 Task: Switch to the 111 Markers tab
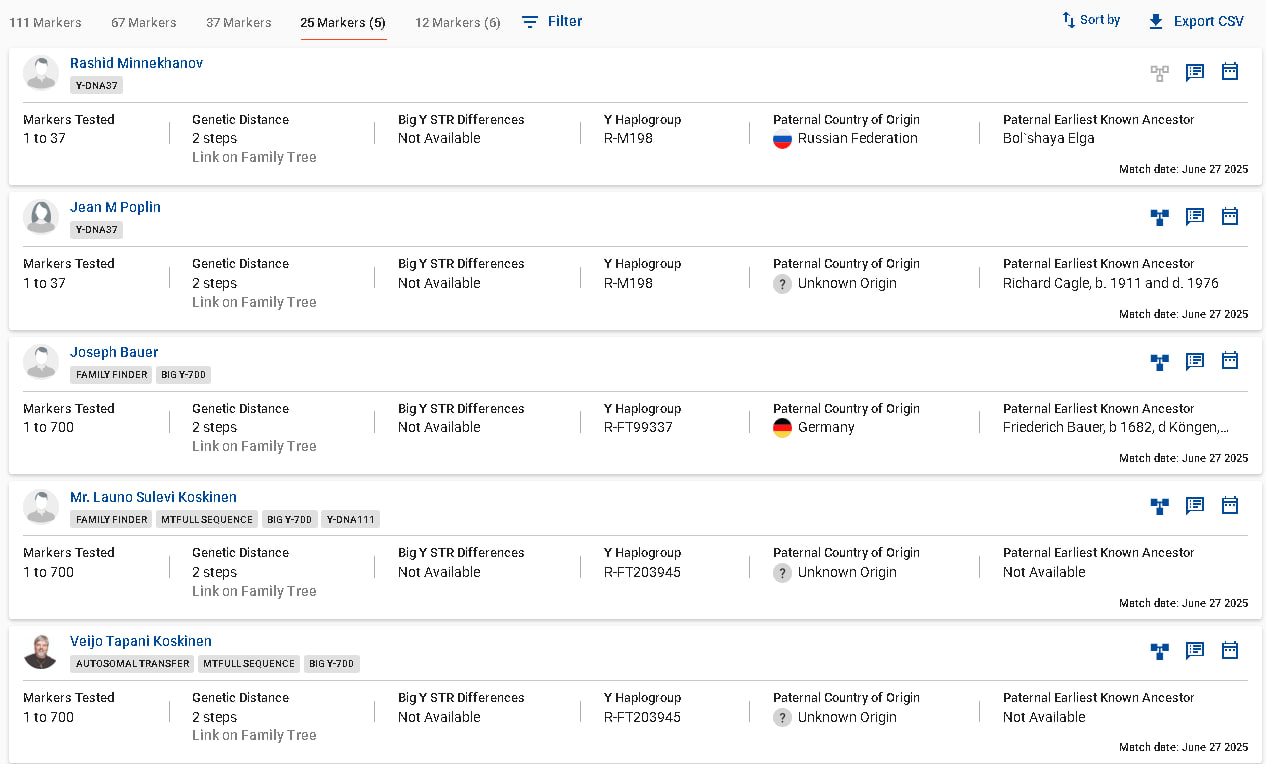tap(46, 22)
